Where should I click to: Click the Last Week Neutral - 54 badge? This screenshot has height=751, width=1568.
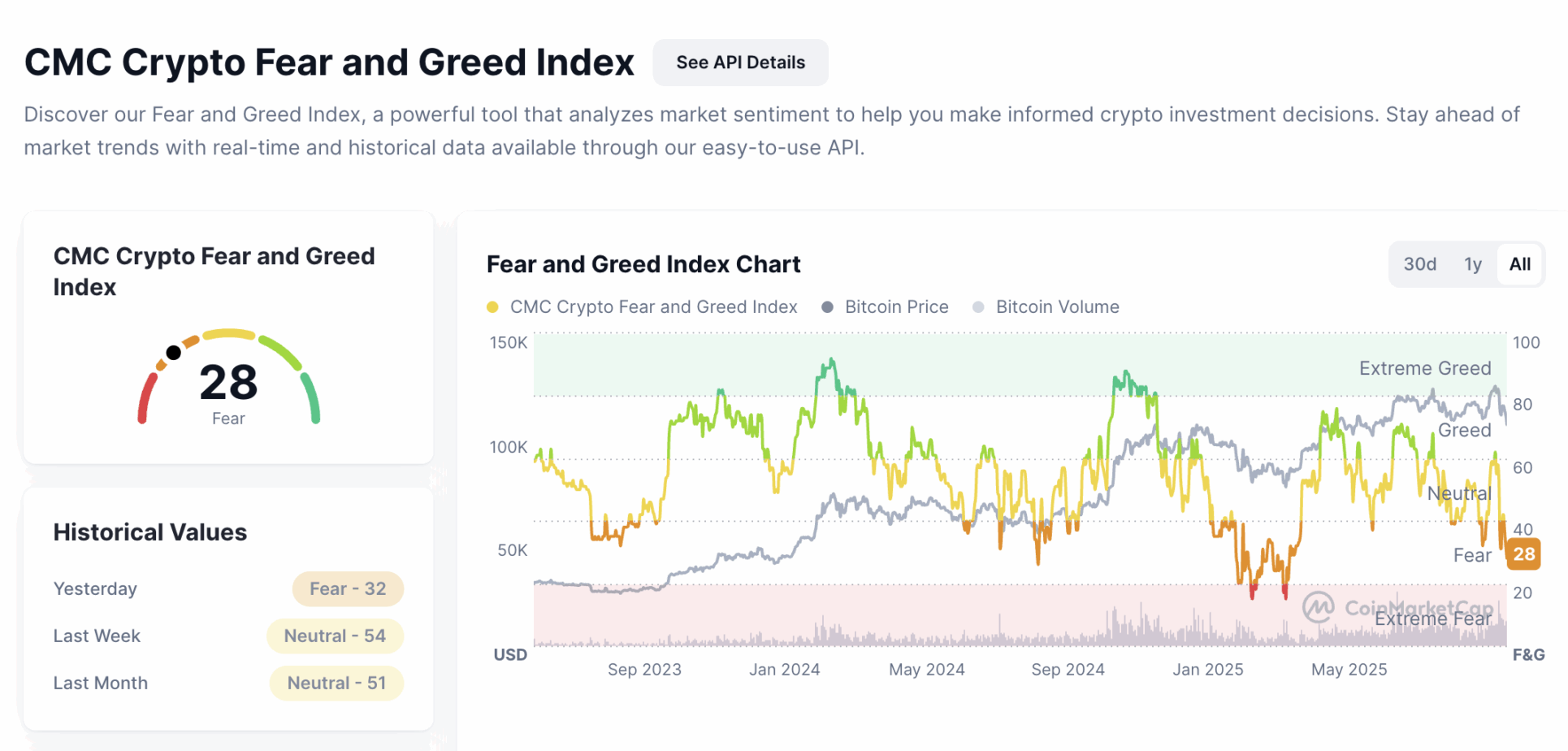pyautogui.click(x=335, y=636)
